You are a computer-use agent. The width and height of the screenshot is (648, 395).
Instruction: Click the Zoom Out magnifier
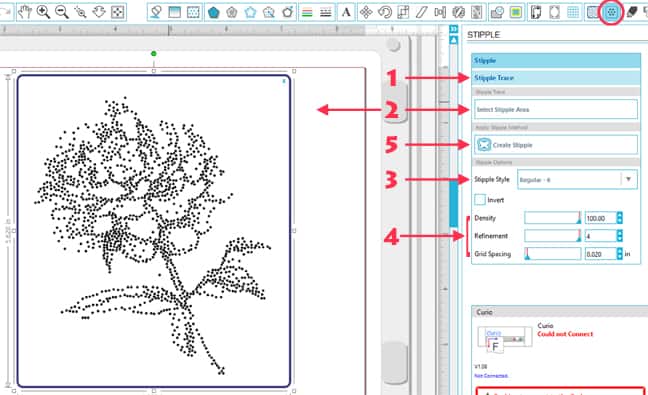click(x=62, y=12)
